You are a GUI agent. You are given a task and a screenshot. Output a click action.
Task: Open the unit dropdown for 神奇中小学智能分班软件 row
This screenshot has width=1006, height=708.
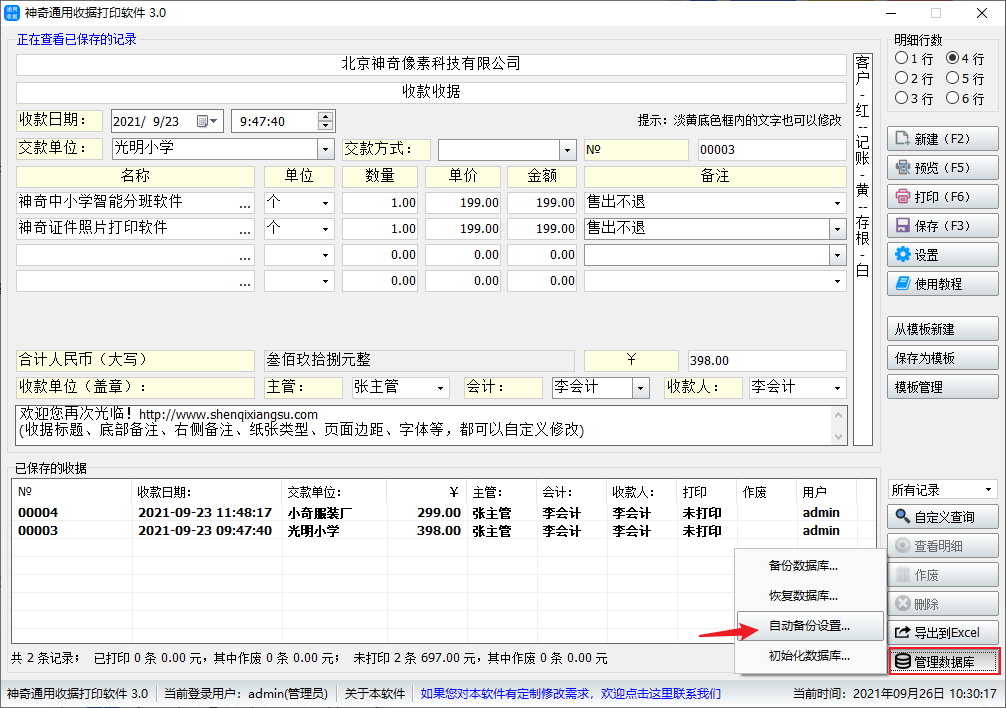(325, 203)
